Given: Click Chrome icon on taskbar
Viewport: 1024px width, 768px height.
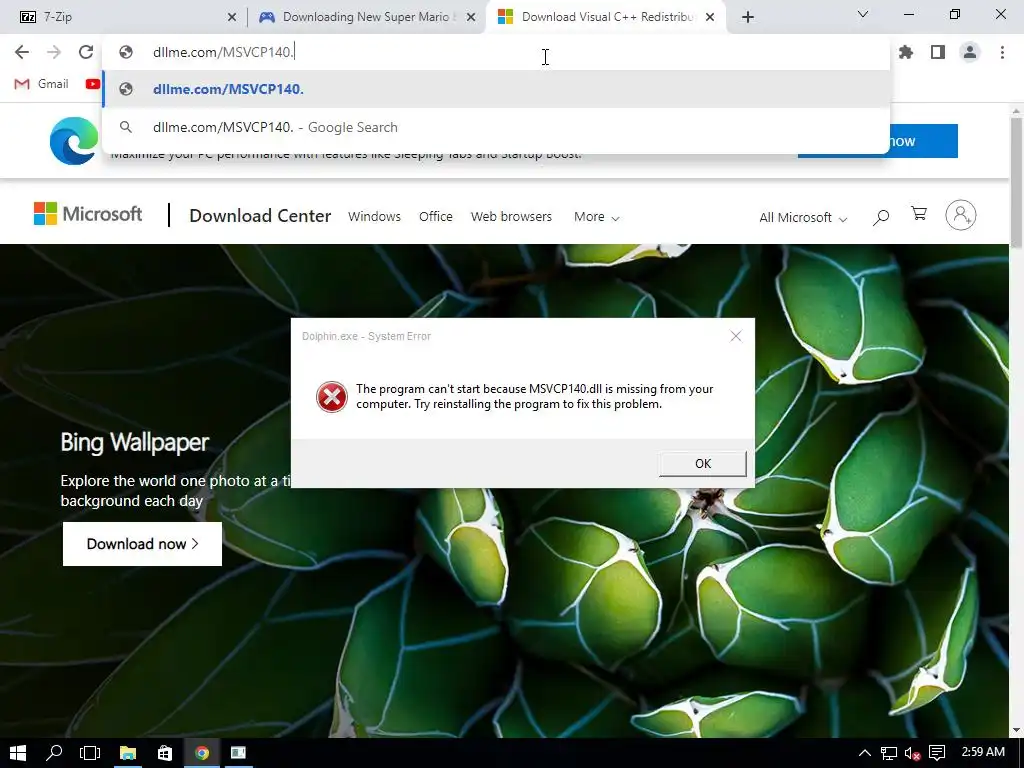Looking at the screenshot, I should point(202,753).
